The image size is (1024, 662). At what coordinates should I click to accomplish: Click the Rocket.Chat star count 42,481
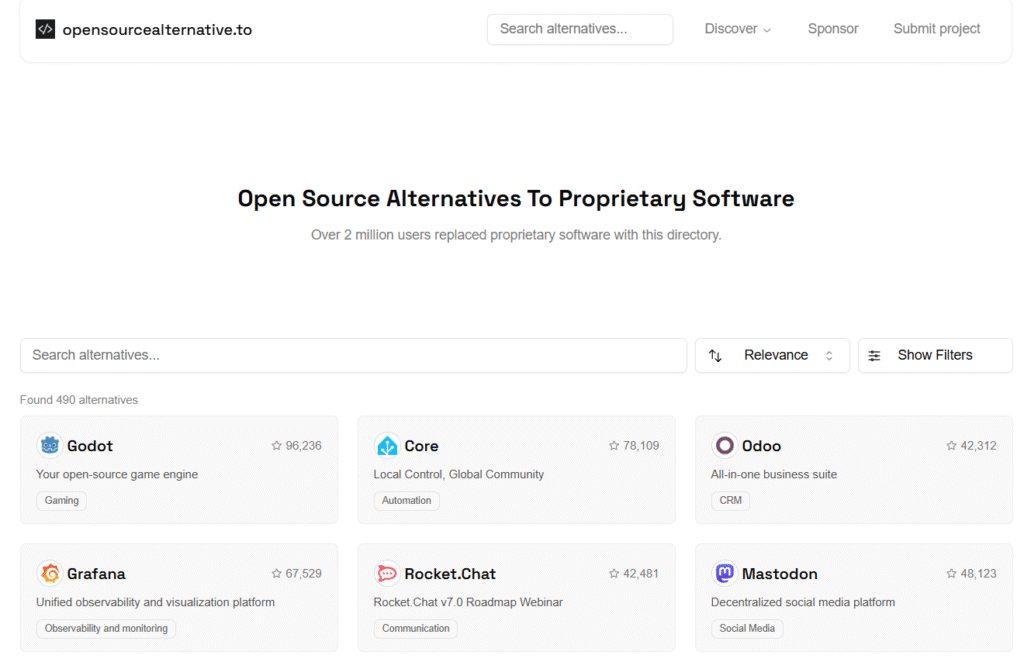pyautogui.click(x=641, y=574)
